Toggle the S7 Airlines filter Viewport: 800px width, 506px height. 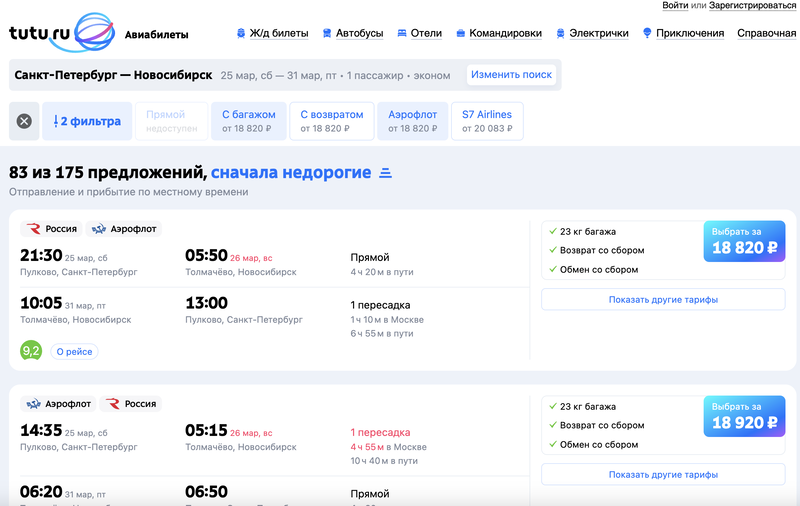(487, 121)
